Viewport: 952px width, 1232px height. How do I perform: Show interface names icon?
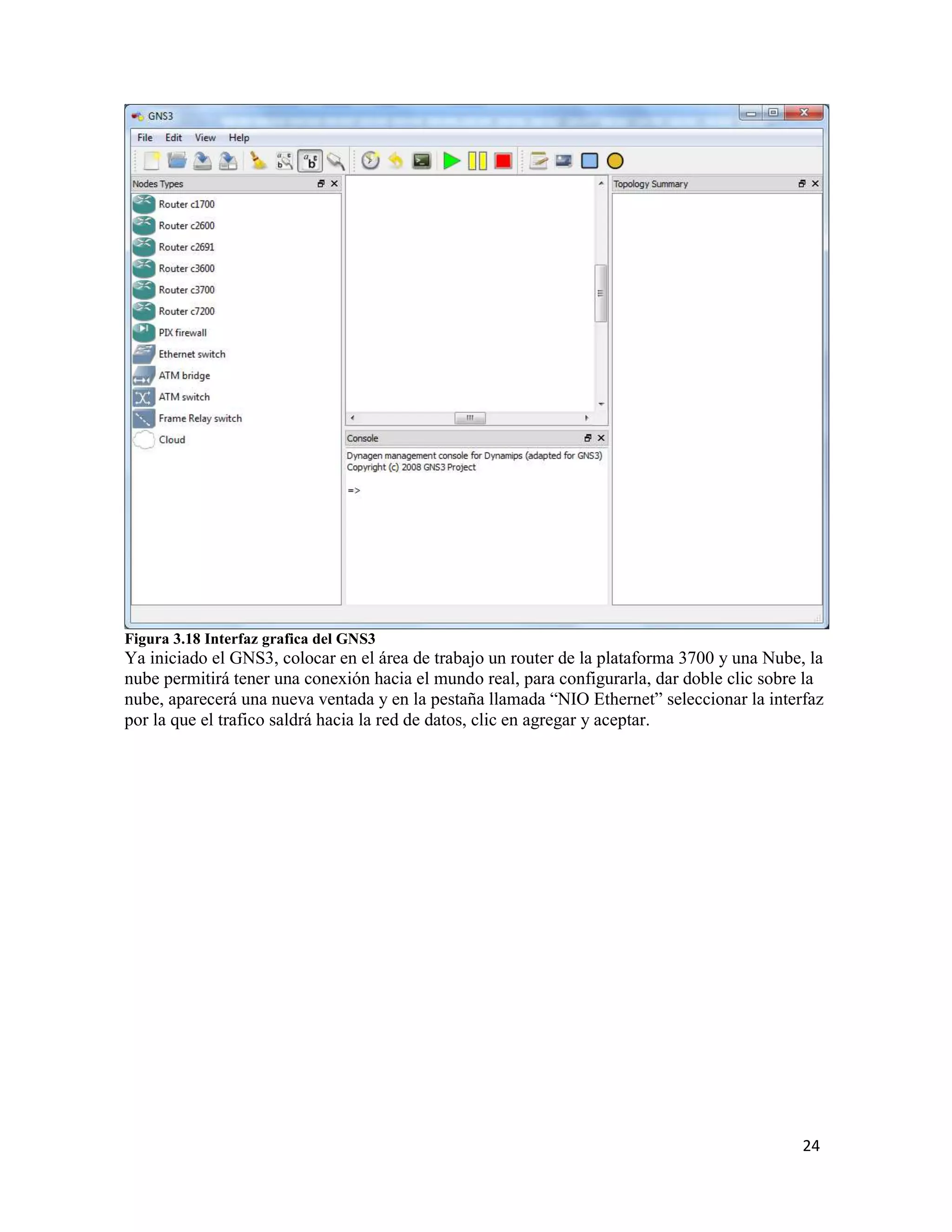tap(285, 161)
